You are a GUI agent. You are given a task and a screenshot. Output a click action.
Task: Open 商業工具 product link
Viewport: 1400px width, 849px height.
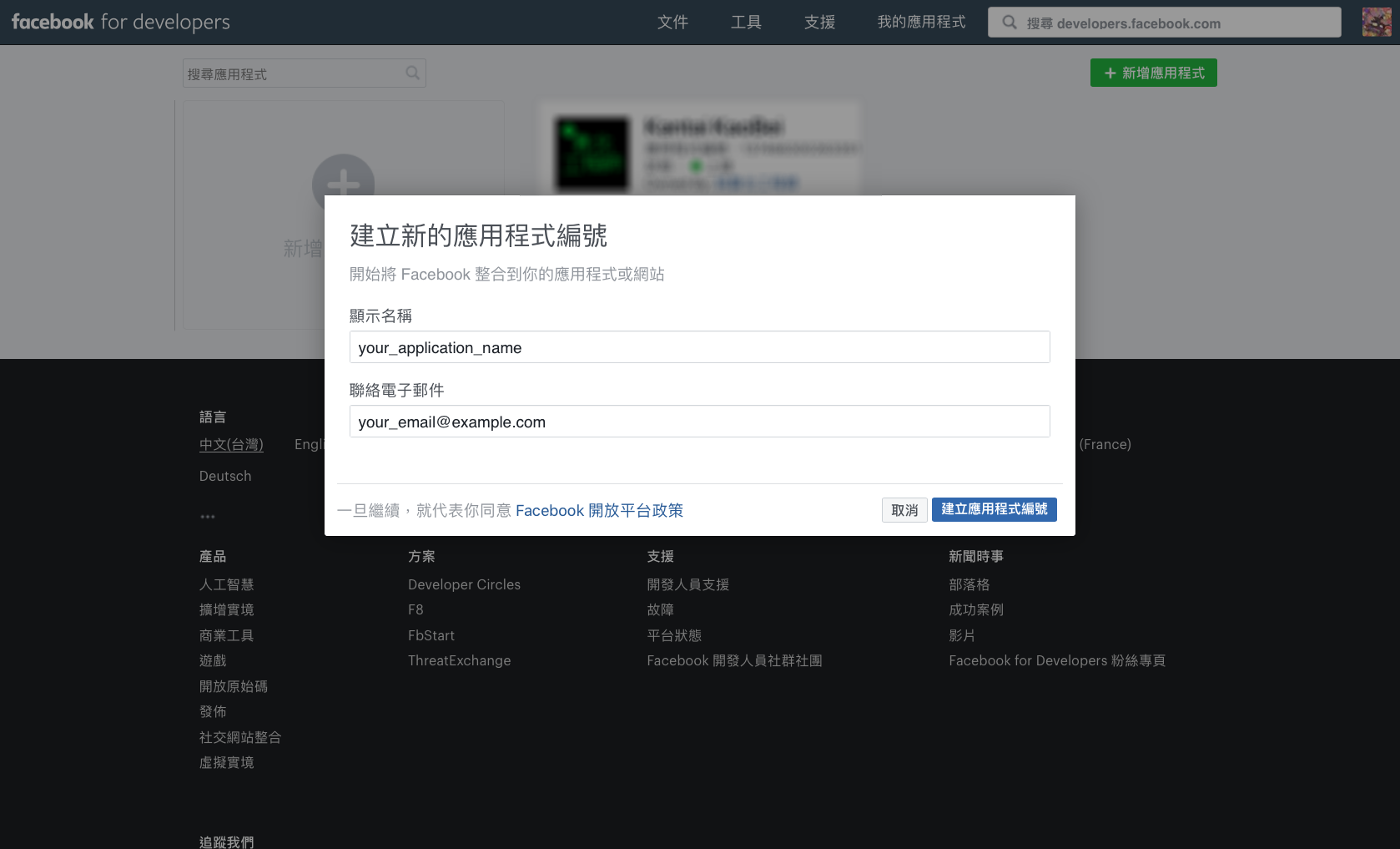pyautogui.click(x=226, y=636)
